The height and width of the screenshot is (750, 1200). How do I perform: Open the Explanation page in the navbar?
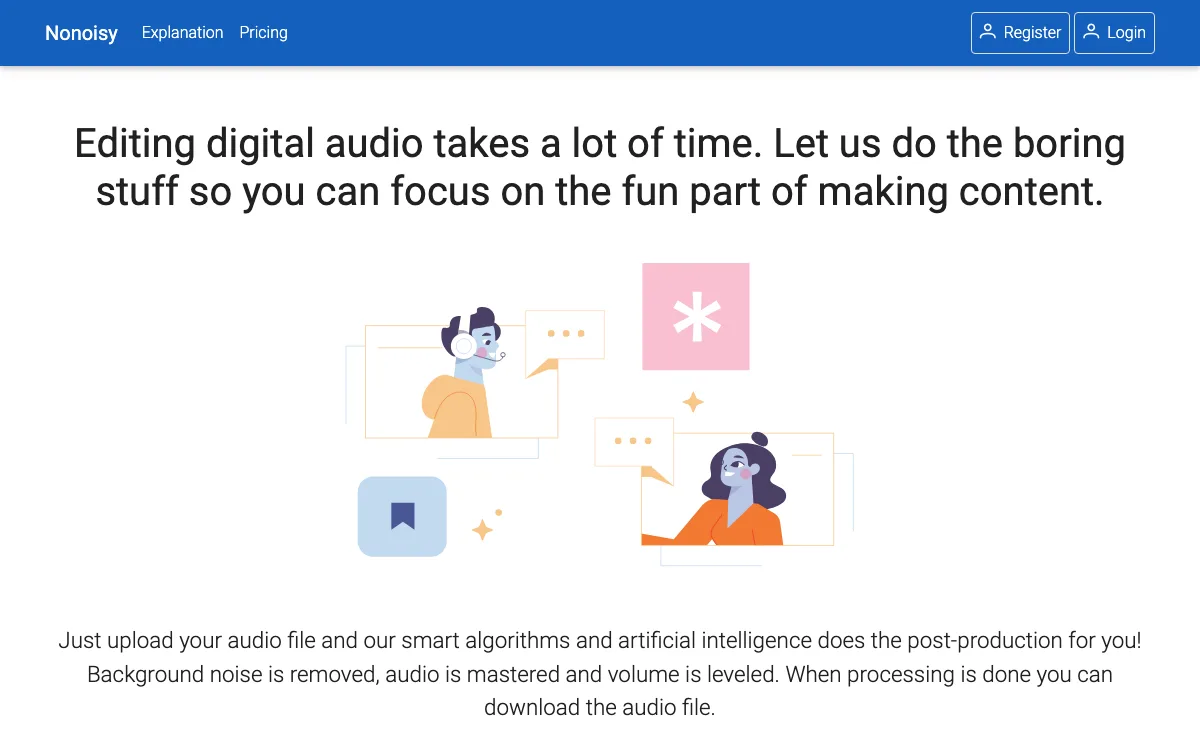(183, 33)
